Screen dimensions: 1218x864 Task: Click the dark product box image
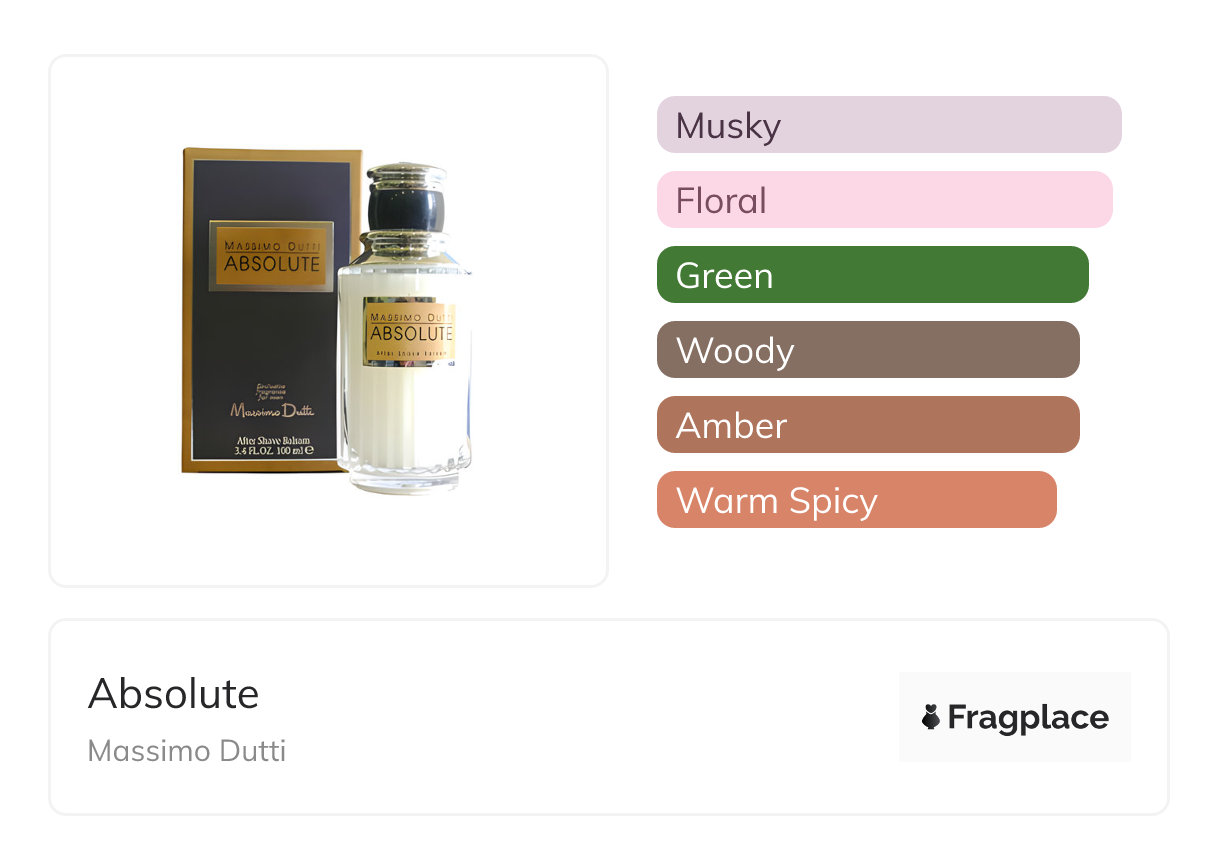tap(271, 310)
